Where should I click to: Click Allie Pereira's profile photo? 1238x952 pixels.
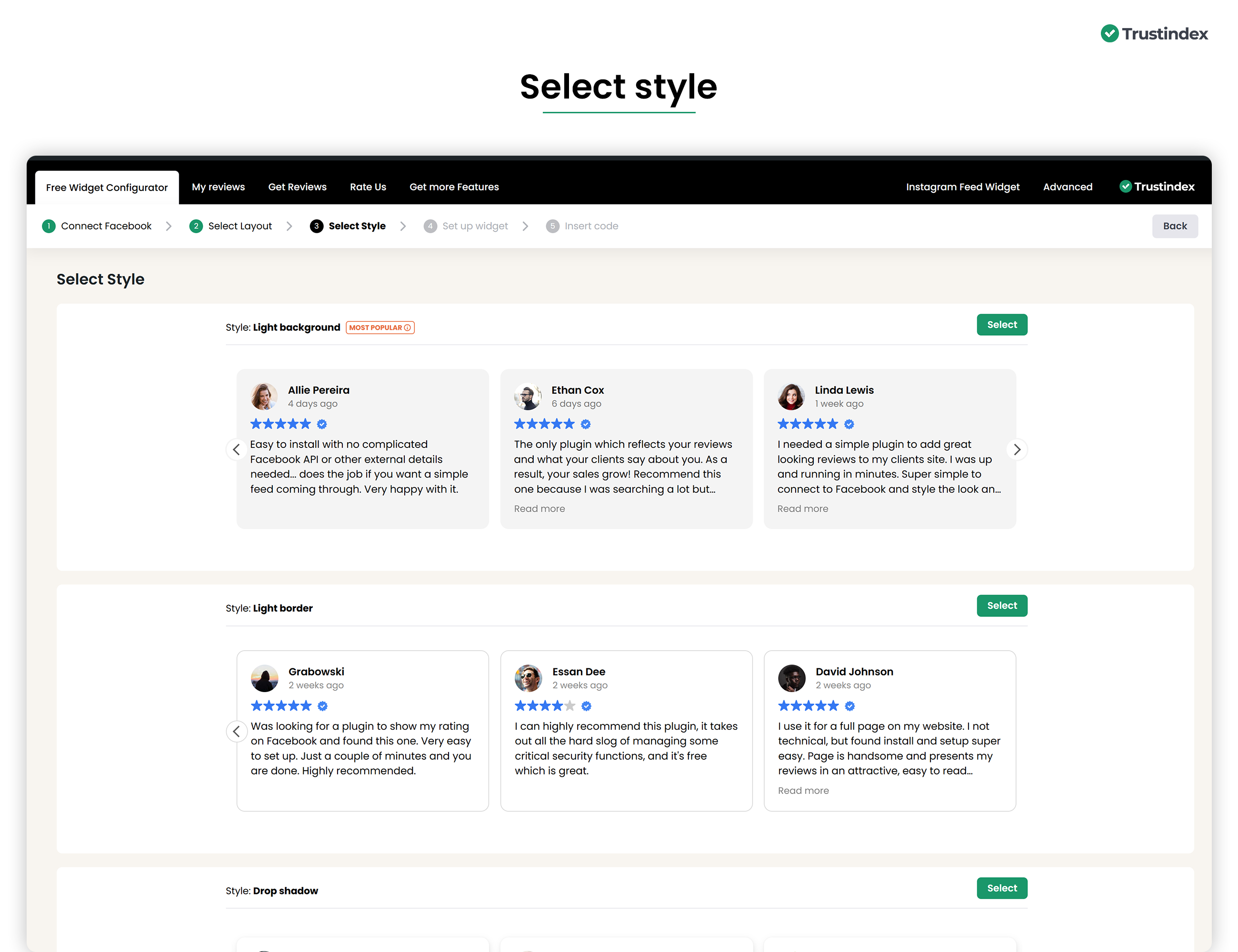(x=264, y=396)
